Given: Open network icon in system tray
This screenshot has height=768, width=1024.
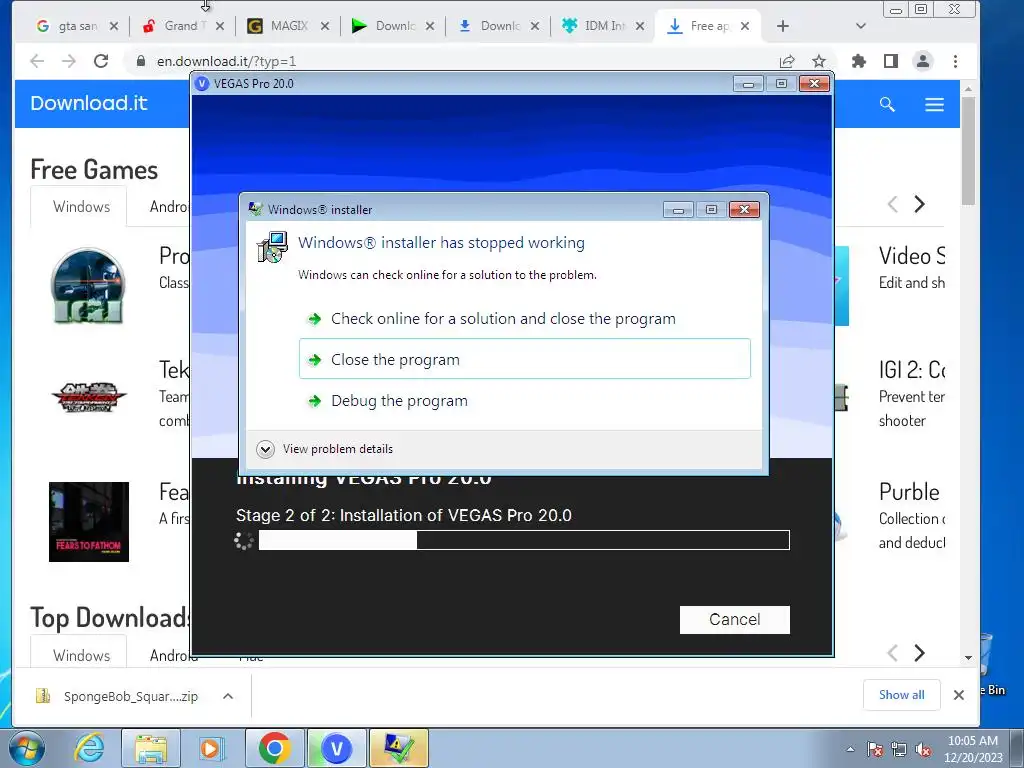Looking at the screenshot, I should click(899, 749).
